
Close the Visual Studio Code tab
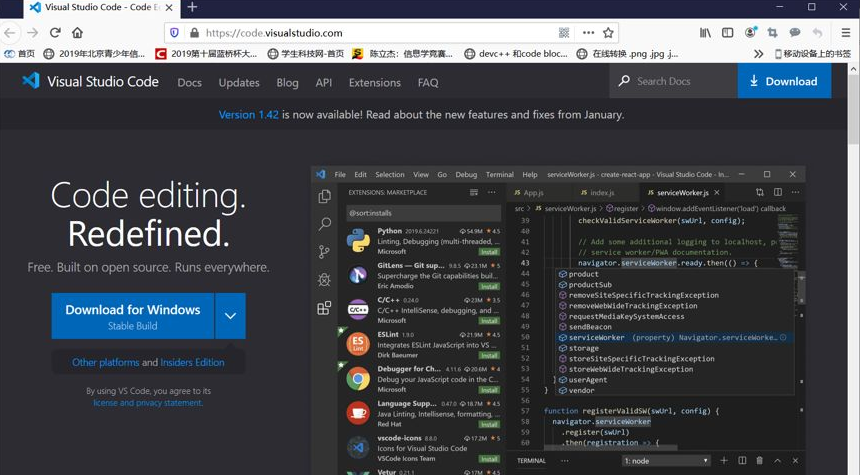(169, 8)
